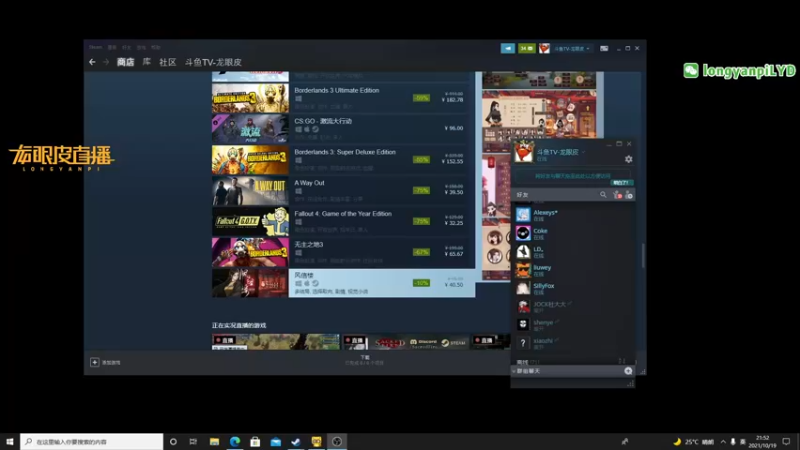Click Fallout 4 GOTY capsule thumbnail
This screenshot has height=450, width=800.
250,221
